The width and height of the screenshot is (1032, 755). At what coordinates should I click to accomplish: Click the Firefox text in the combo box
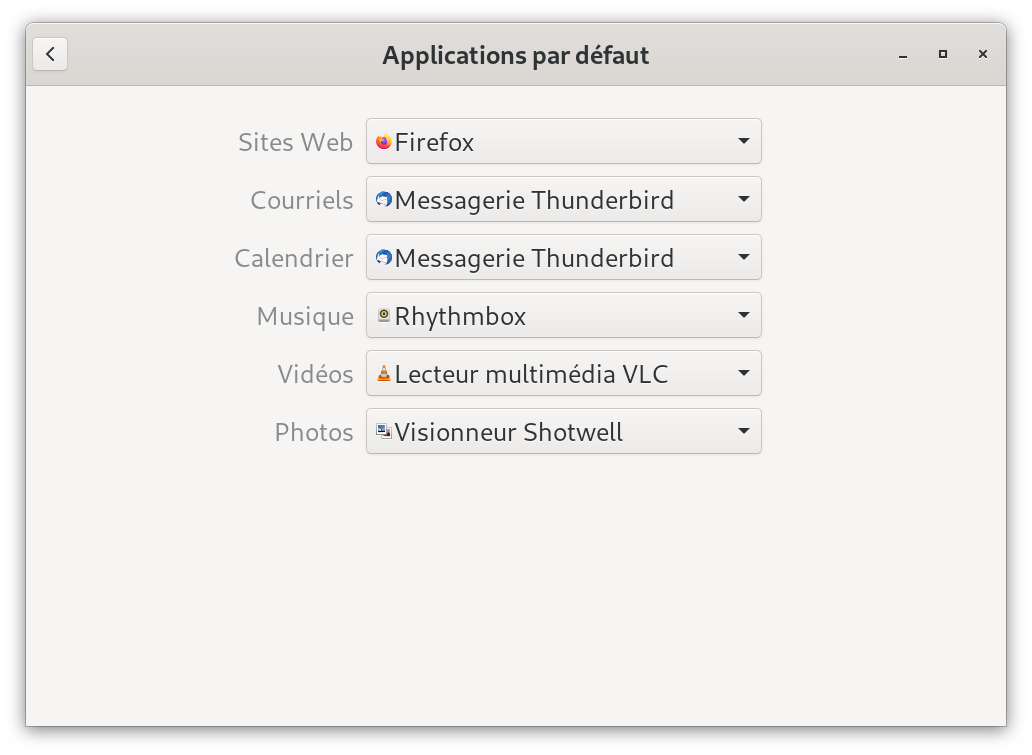coord(434,142)
